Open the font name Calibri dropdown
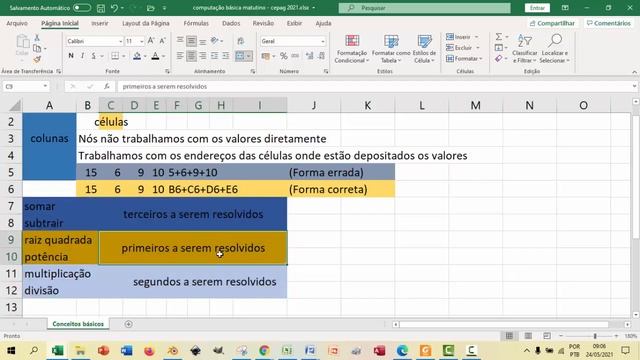Viewport: 640px width, 360px height. click(x=120, y=41)
